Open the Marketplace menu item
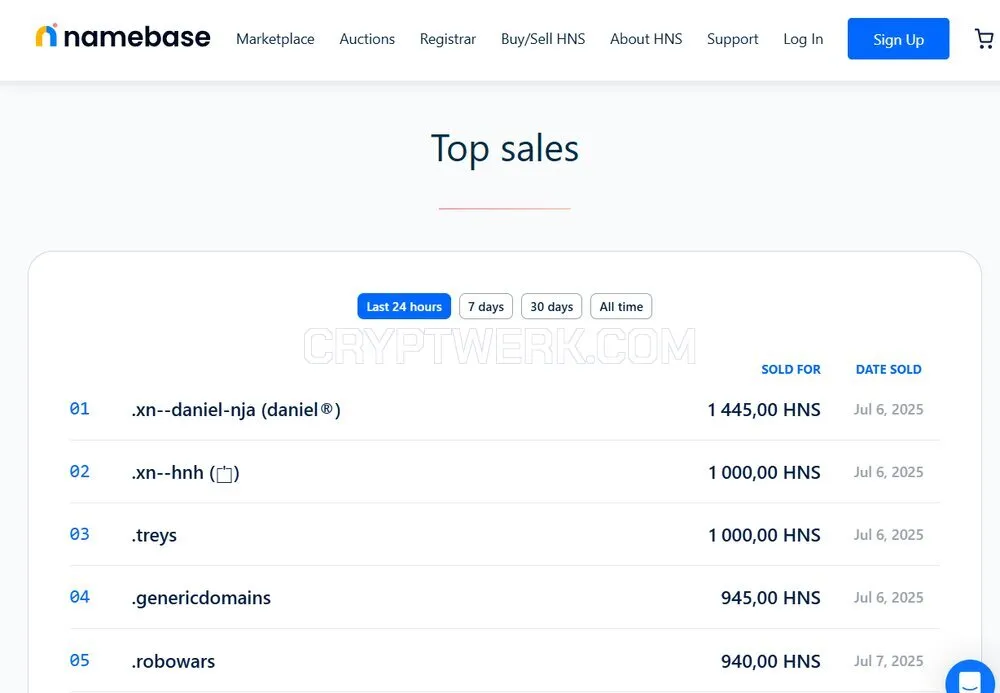 pyautogui.click(x=275, y=39)
